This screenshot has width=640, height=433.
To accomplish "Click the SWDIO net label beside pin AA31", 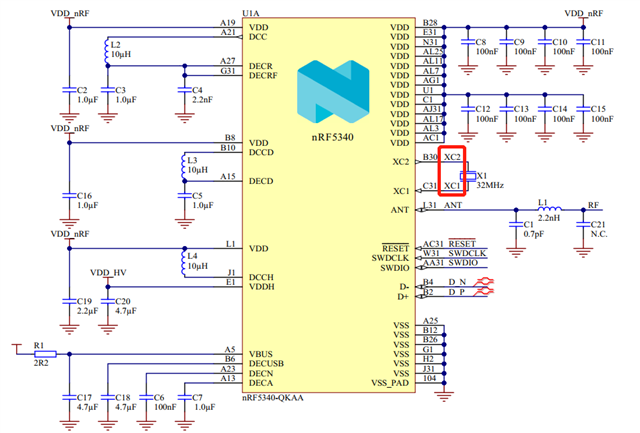I will pyautogui.click(x=463, y=262).
